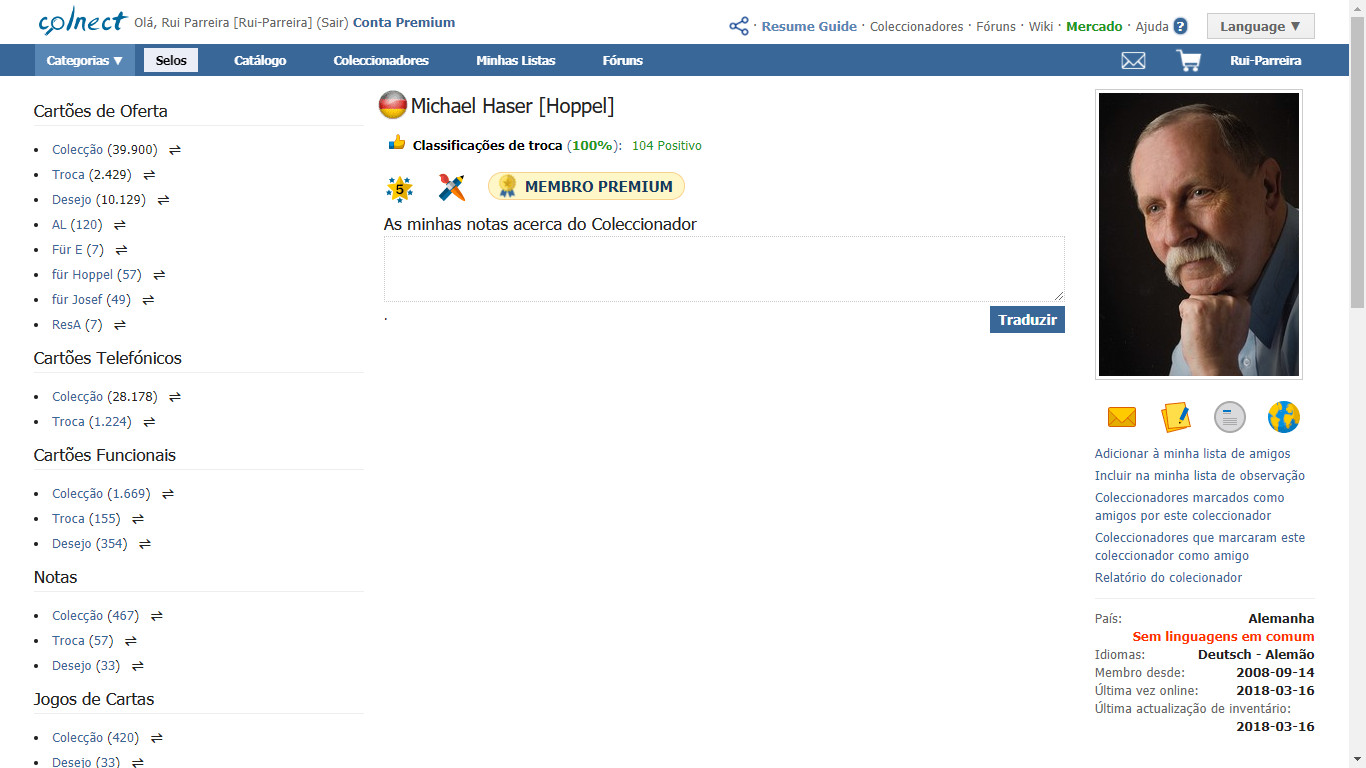
Task: Open the Rui-Parreira account menu
Action: (x=1265, y=61)
